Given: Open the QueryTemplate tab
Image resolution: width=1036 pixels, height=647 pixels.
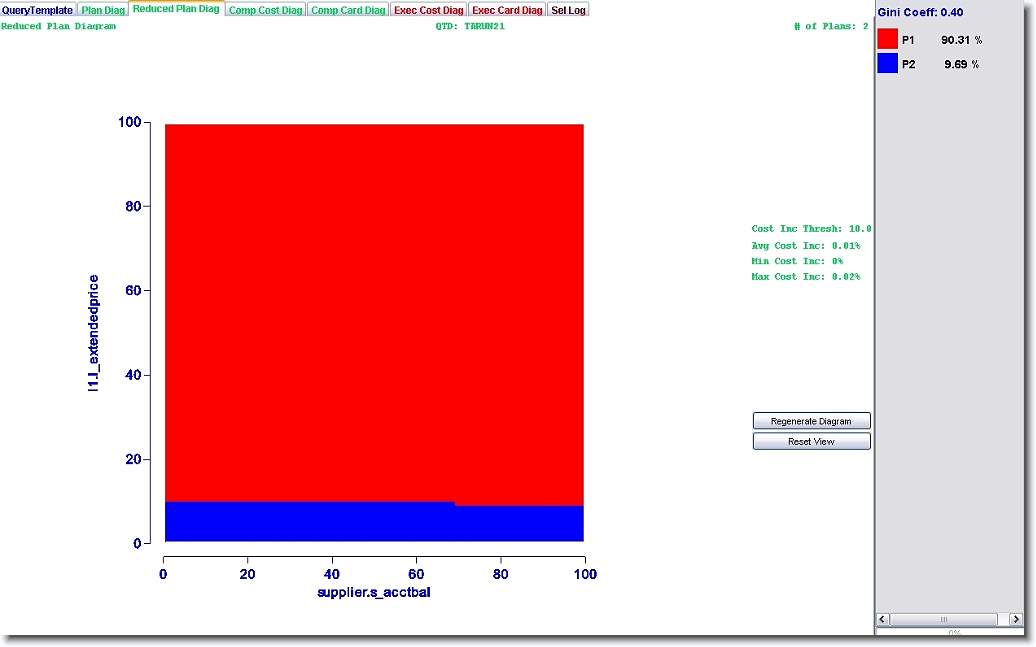Looking at the screenshot, I should [x=38, y=10].
